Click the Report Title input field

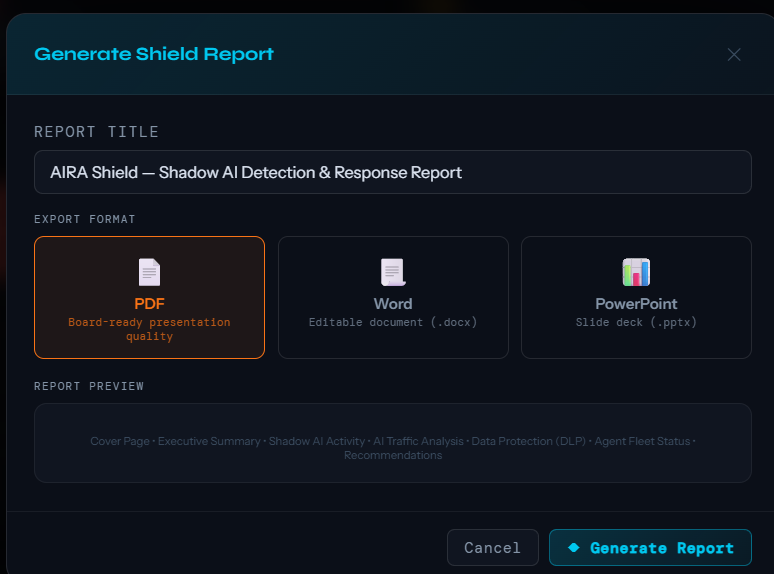pos(393,172)
